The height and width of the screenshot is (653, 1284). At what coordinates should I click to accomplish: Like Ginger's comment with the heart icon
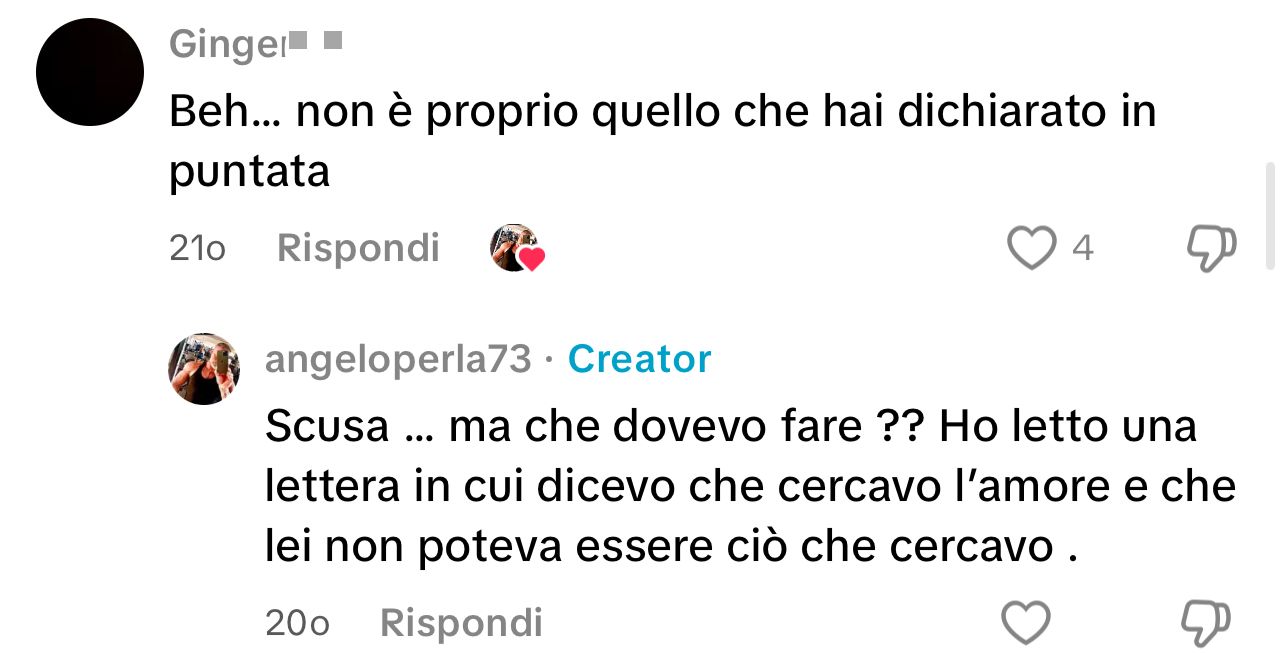(x=1031, y=248)
